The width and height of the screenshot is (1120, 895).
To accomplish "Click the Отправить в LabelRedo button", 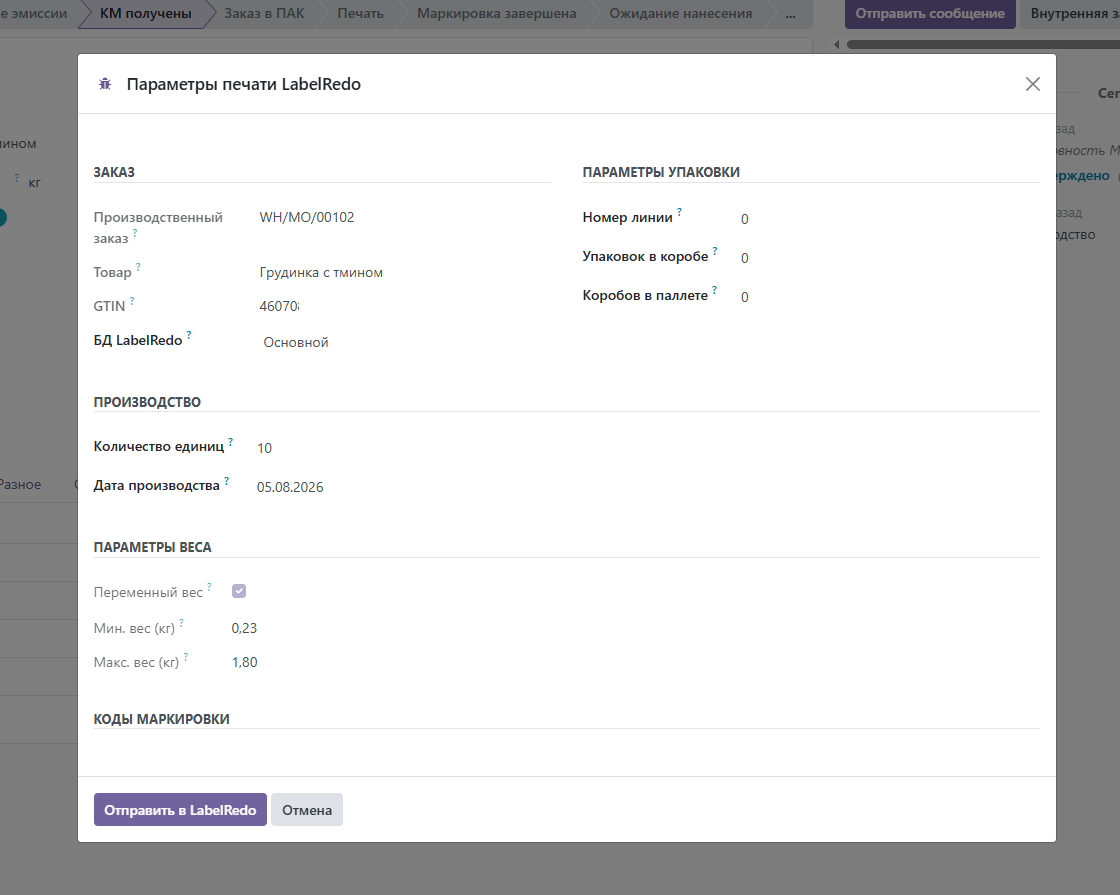I will [180, 810].
